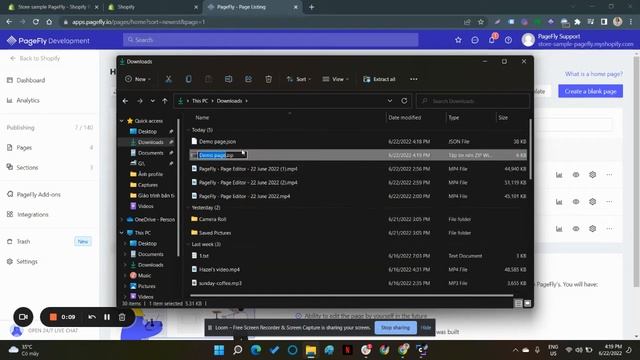Screen dimensions: 640x360
Task: Restart the Loom recording with undo arrow
Action: [x=92, y=317]
